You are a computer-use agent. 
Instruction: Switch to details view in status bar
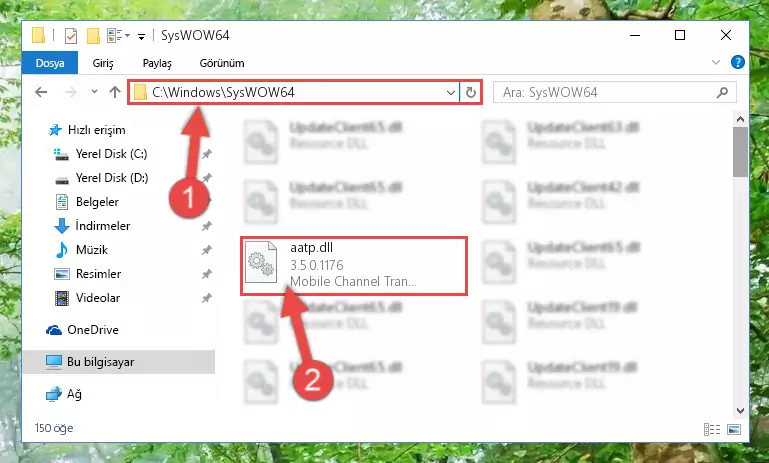[712, 430]
